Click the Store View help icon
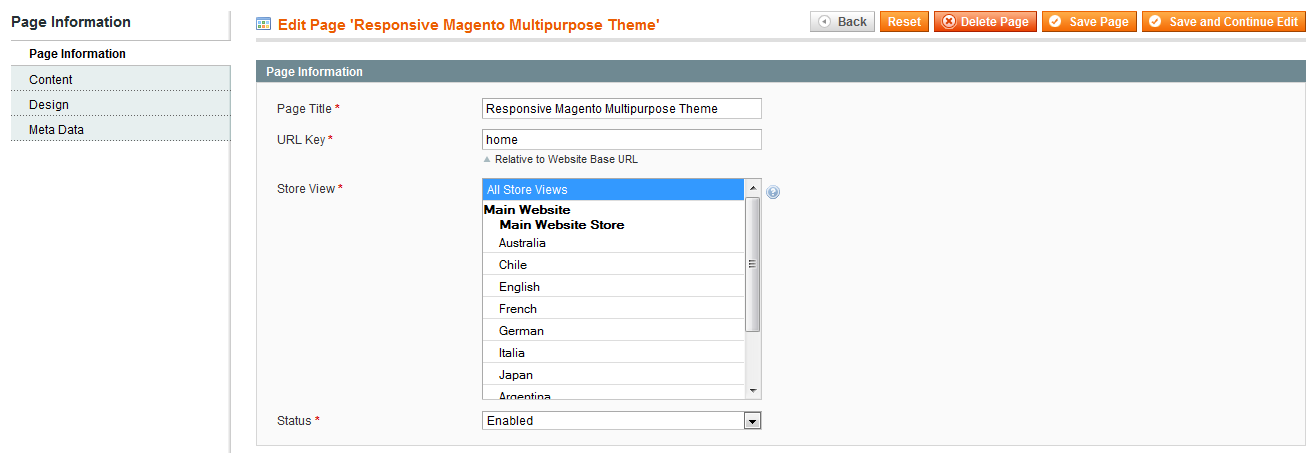This screenshot has width=1312, height=453. [773, 193]
